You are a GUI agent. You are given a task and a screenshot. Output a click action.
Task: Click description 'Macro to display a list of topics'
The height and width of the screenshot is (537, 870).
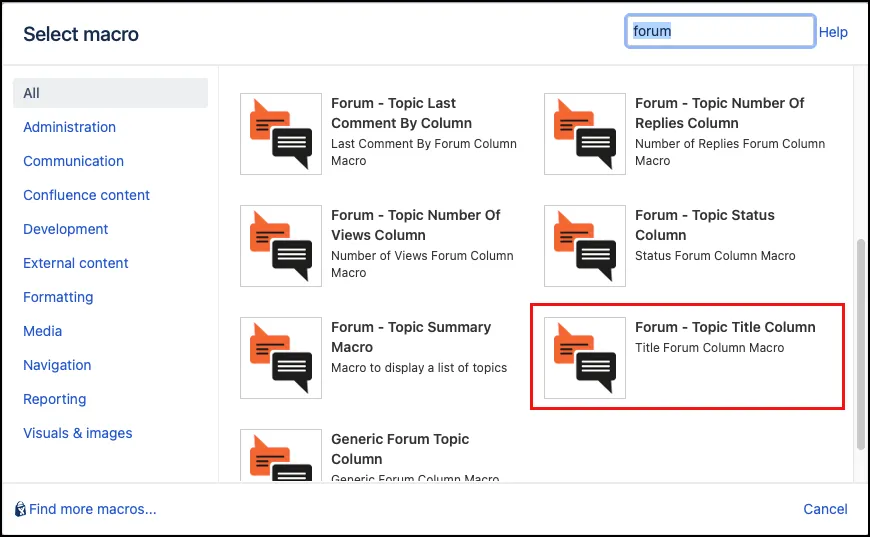(419, 368)
